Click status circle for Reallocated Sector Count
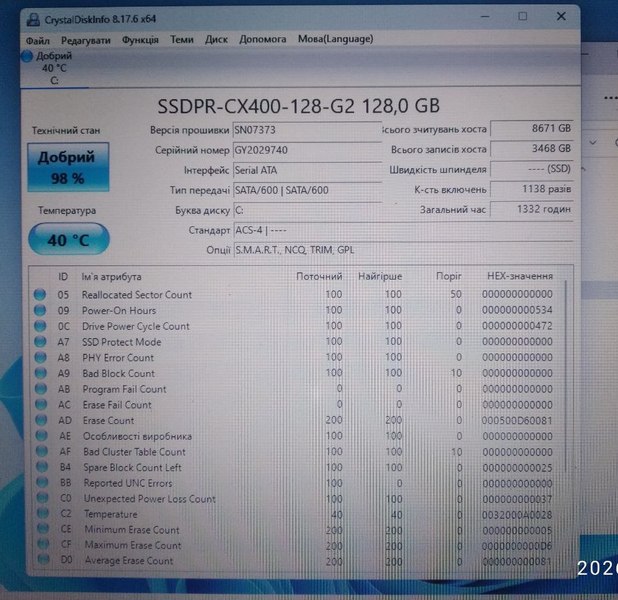 [40, 295]
